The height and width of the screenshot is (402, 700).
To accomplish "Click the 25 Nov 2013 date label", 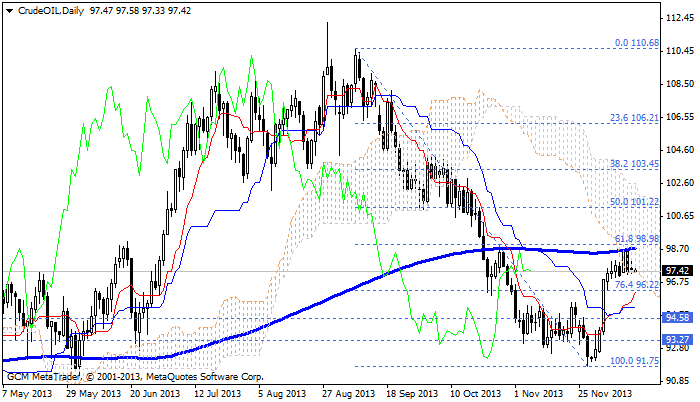I will (x=603, y=394).
